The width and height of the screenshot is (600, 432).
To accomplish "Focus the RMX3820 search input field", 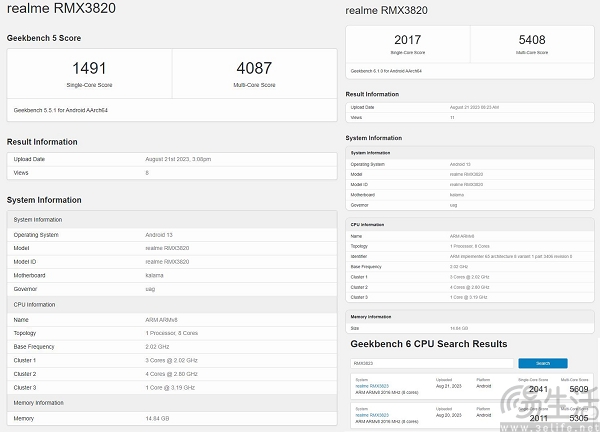I will pos(432,363).
